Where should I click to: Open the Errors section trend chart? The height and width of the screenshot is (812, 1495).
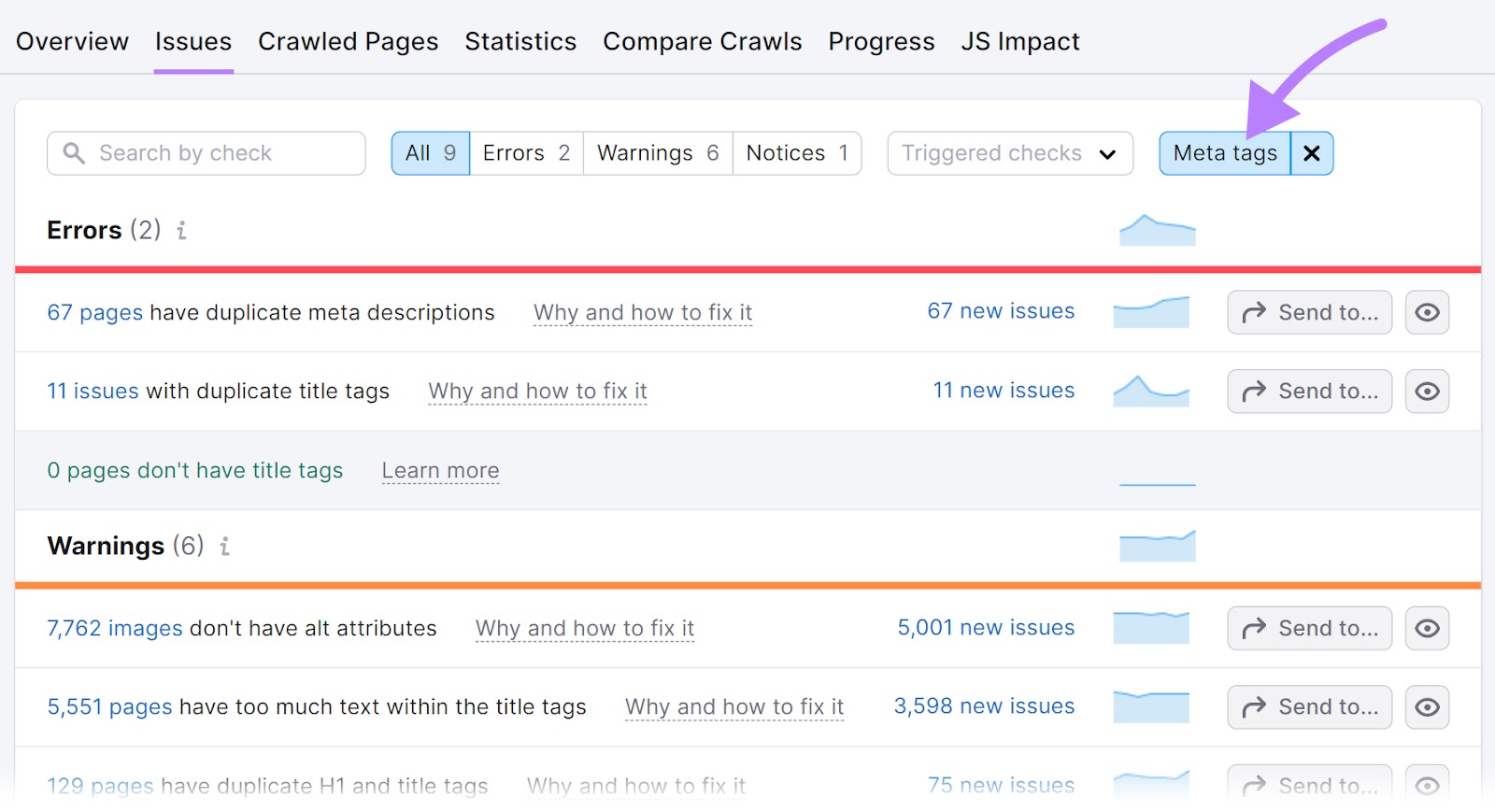click(x=1158, y=230)
